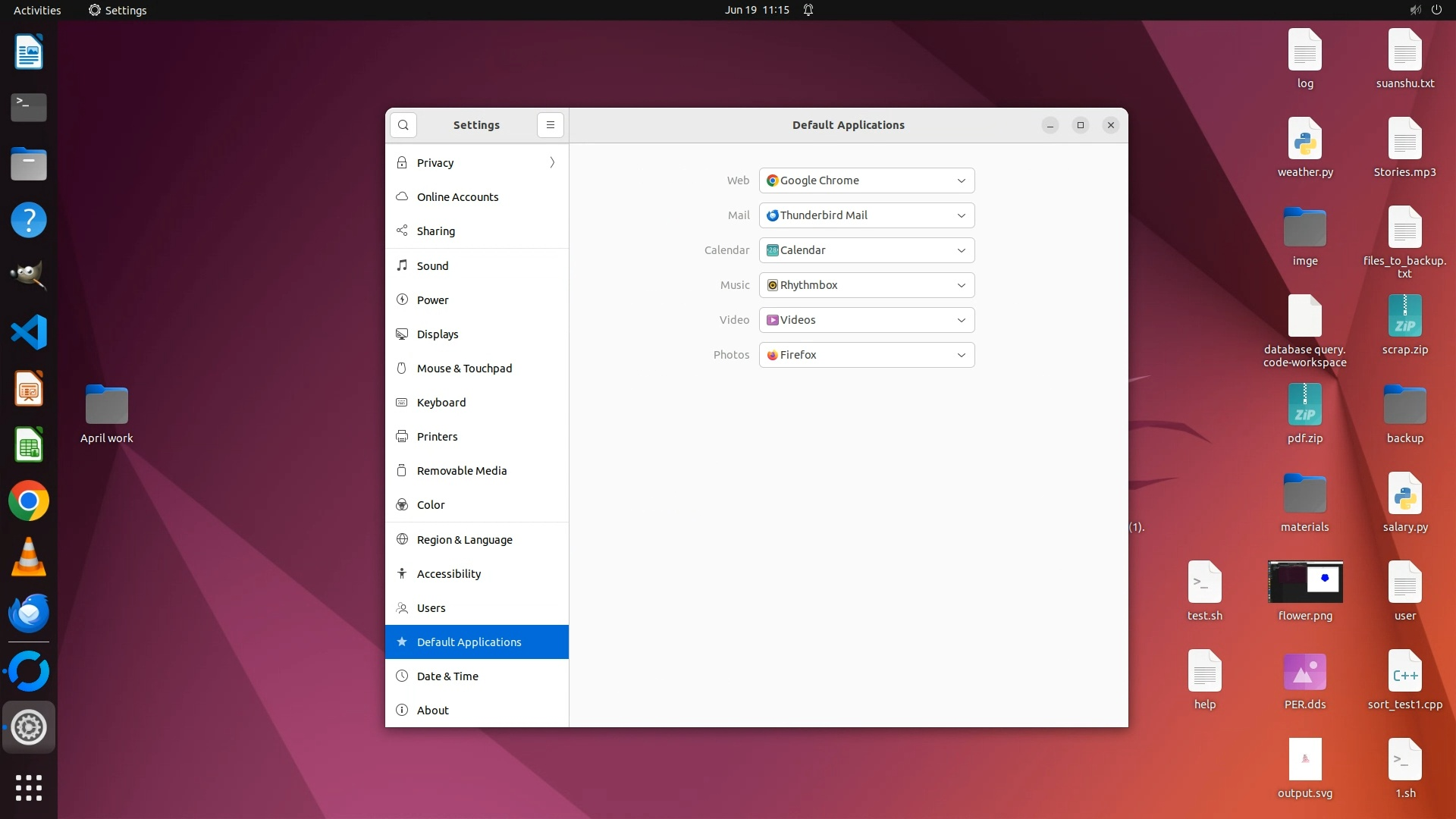Click the search icon in Settings header

pos(403,125)
